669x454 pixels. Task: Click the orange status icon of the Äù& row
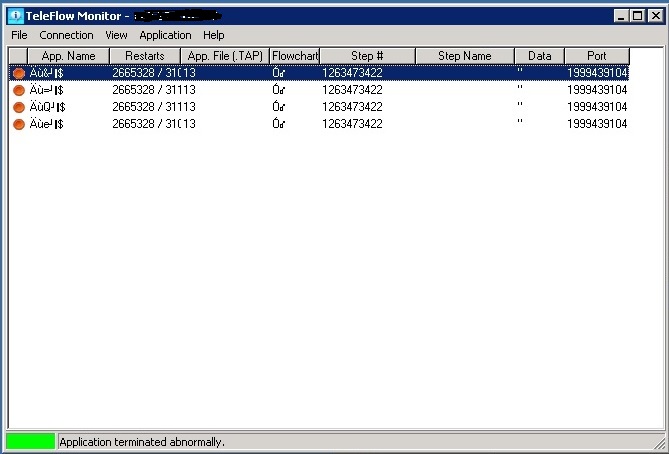click(x=19, y=73)
